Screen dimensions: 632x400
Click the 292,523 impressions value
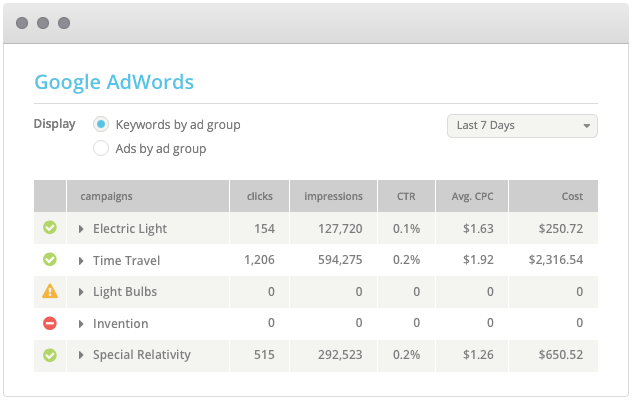340,355
